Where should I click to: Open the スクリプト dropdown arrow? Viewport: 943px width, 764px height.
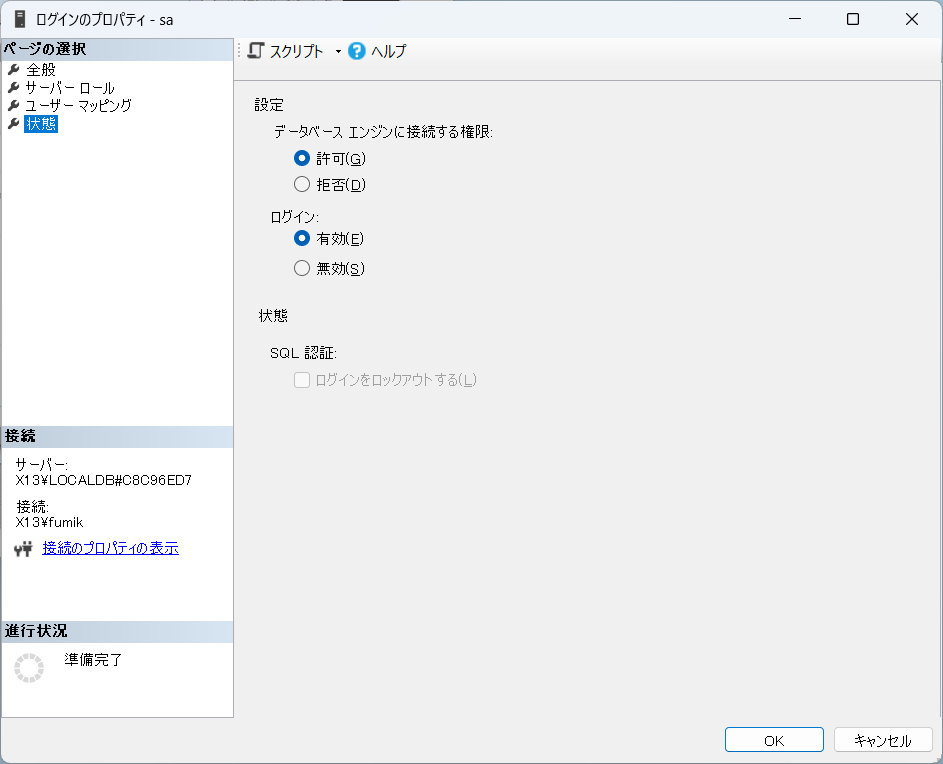[x=338, y=52]
